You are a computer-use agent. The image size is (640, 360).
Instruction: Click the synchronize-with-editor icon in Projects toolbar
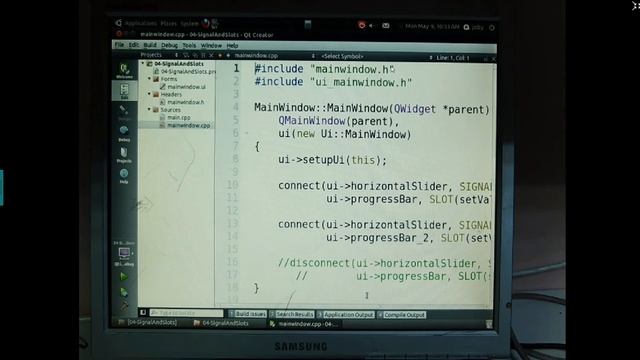pos(195,55)
